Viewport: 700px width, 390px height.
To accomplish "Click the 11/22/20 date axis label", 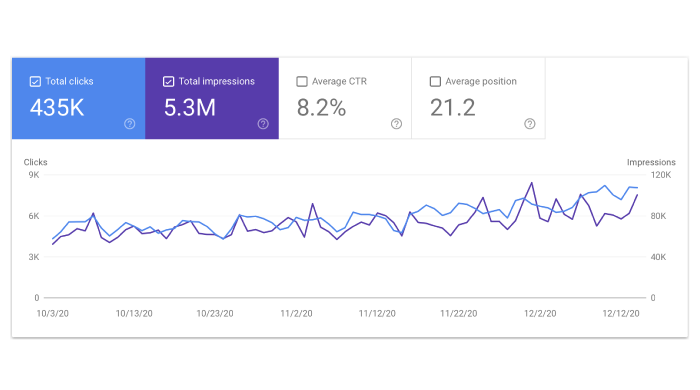I will coord(458,313).
